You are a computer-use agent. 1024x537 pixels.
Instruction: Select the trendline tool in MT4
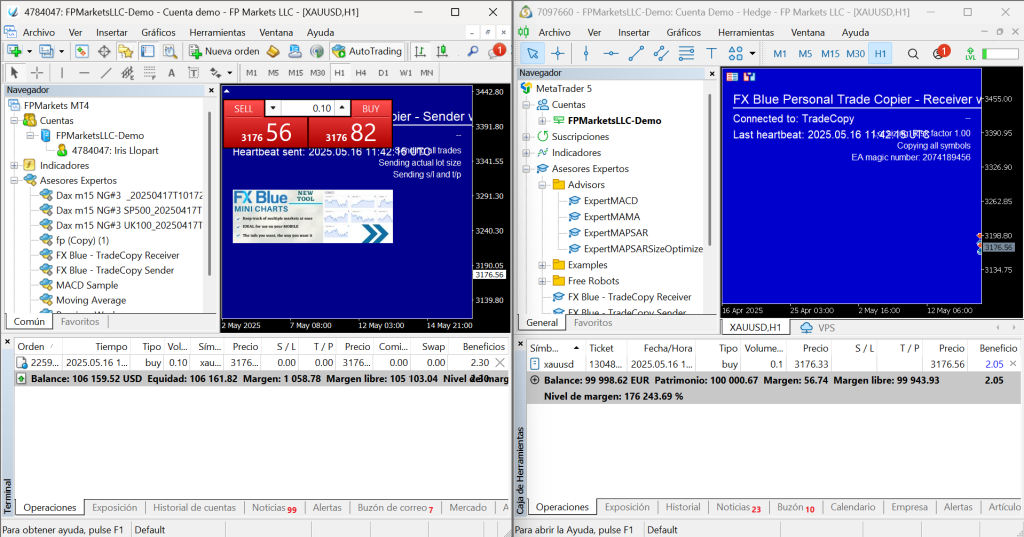106,73
